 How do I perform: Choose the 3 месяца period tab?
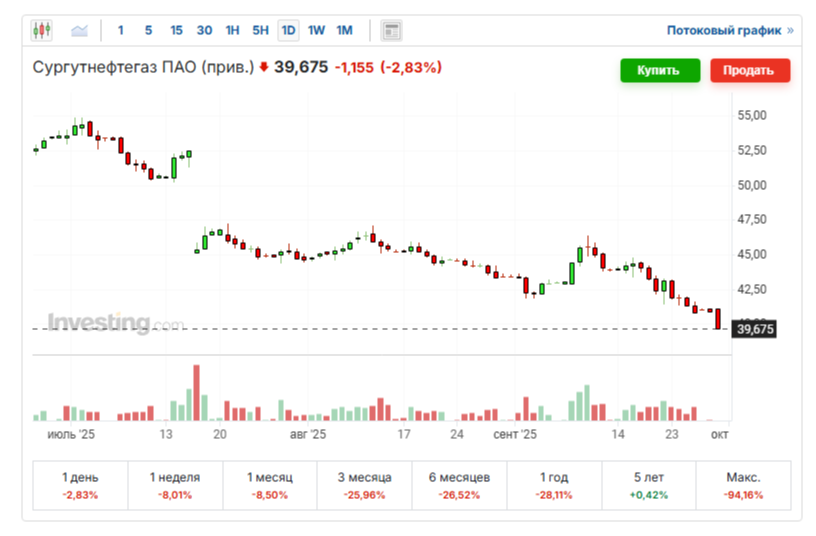click(364, 485)
